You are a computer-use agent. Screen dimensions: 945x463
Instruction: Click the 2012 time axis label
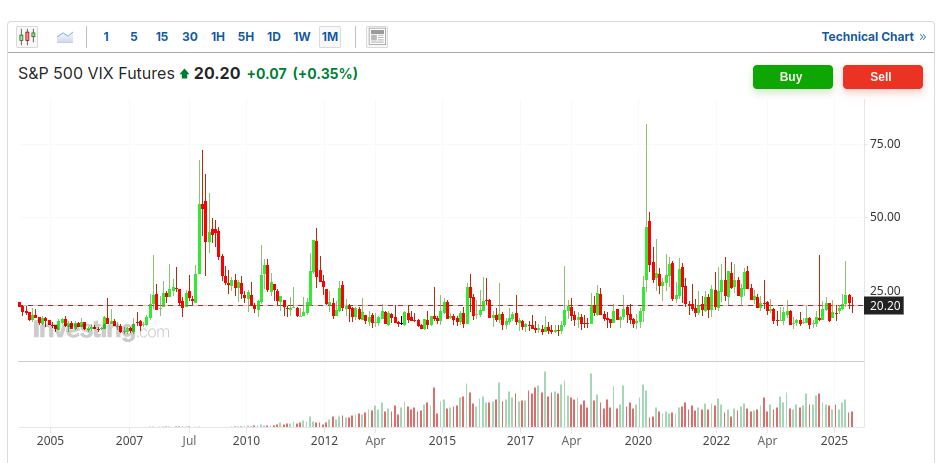[x=324, y=441]
